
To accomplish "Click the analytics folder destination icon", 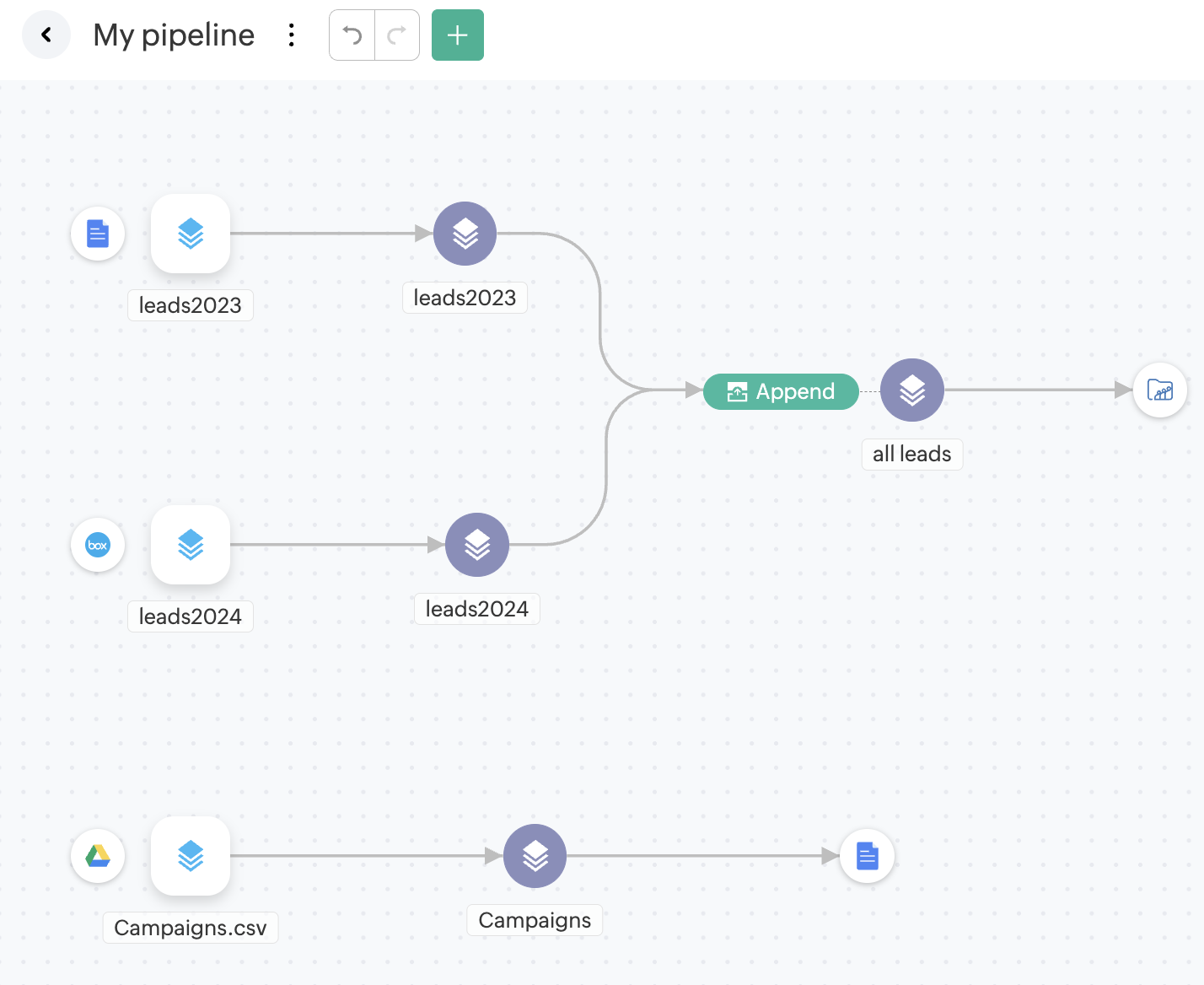I will coord(1159,390).
